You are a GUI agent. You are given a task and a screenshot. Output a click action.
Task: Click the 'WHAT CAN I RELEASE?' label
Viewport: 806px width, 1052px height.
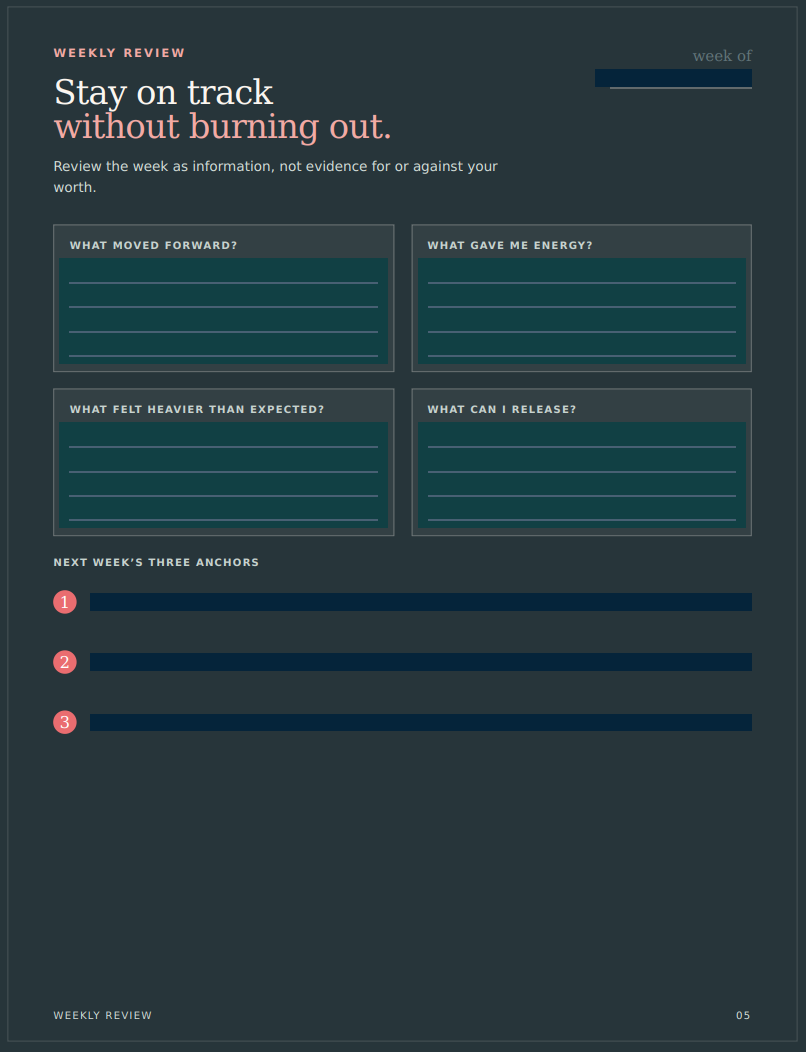502,409
